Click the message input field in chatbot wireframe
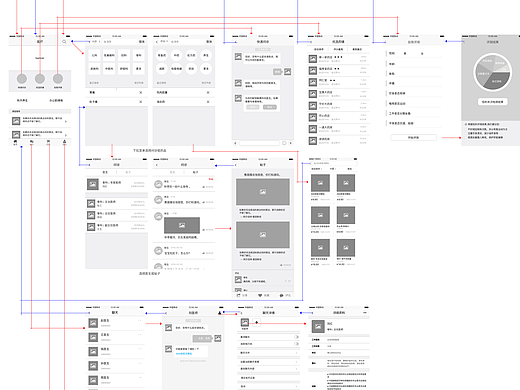This screenshot has height=390, width=520. tap(259, 143)
